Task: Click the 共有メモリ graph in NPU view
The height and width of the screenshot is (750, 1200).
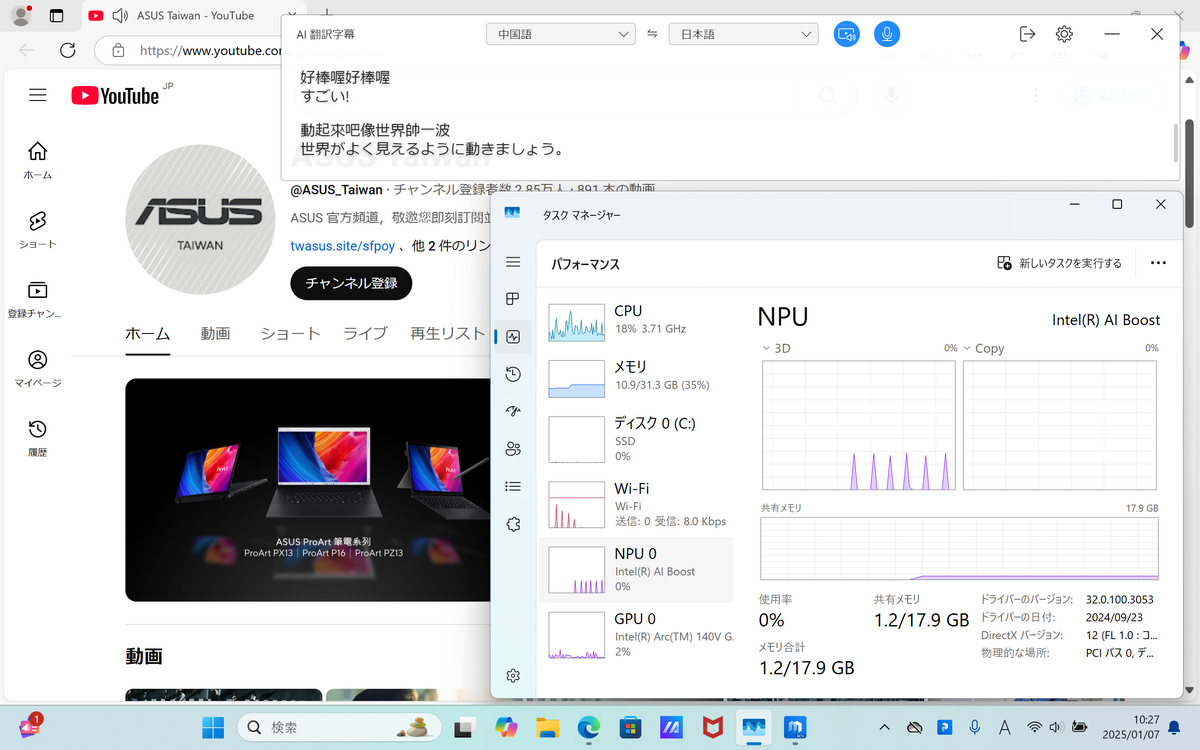Action: 959,548
